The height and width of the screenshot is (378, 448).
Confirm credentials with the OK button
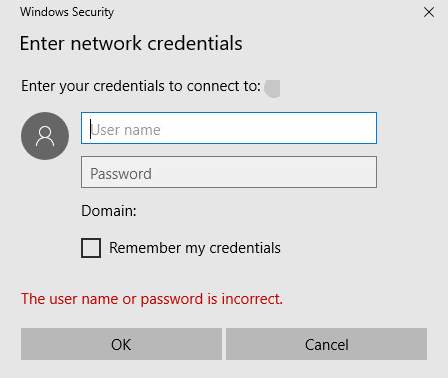point(121,344)
